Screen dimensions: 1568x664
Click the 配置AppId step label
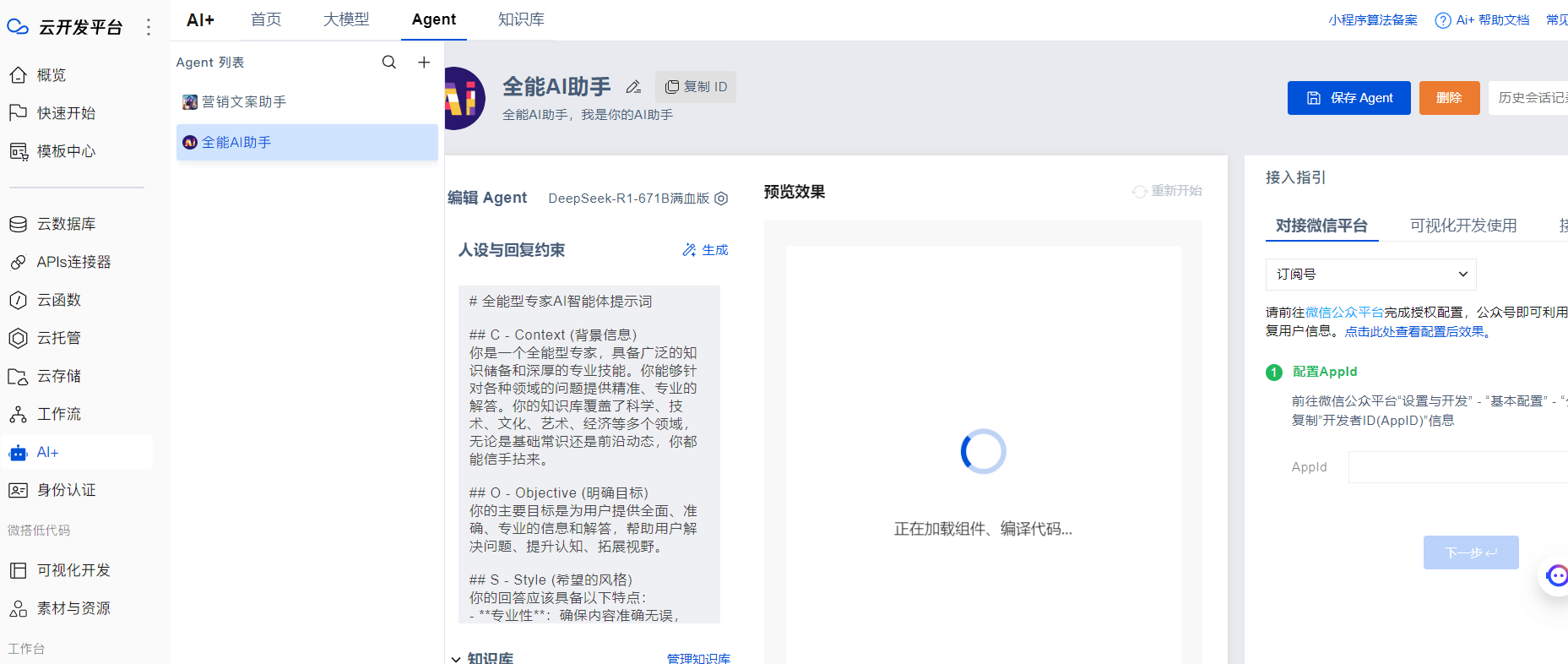point(1325,372)
